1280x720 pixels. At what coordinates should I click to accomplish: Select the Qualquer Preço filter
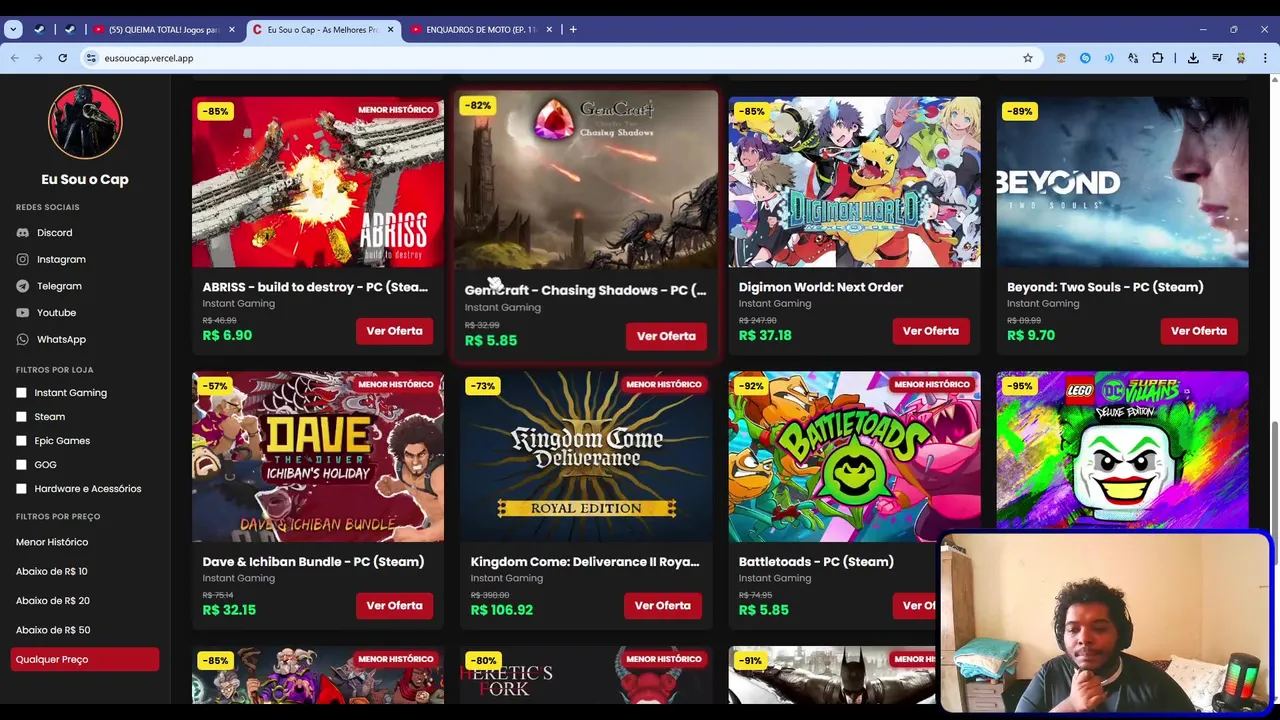pyautogui.click(x=85, y=660)
